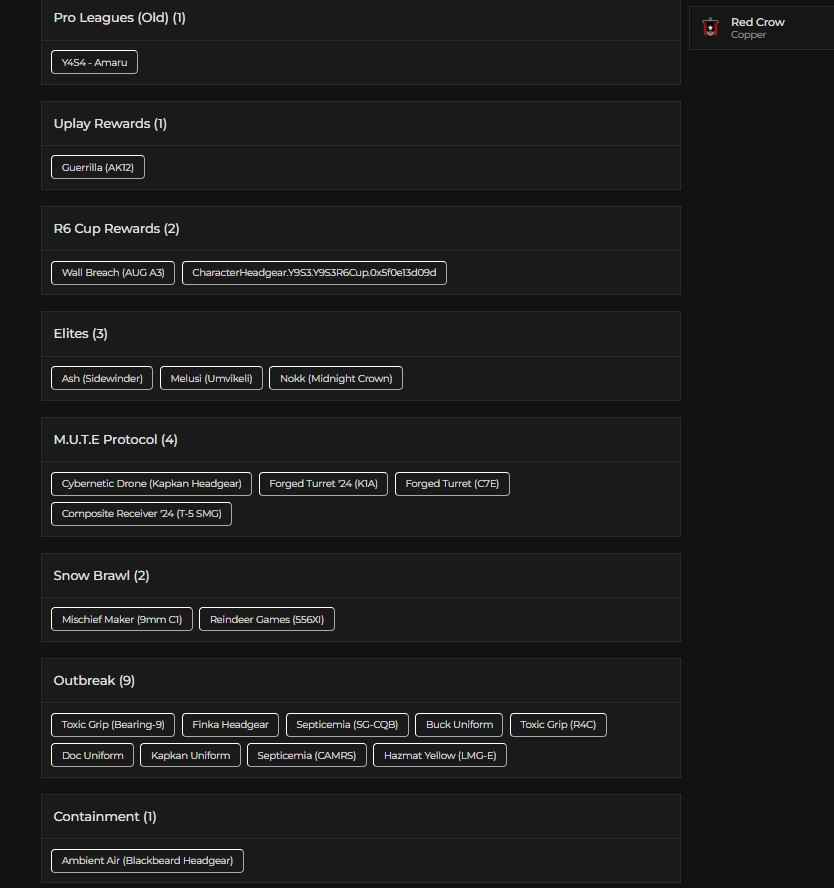
Task: Choose the Melusi (Umvikeli) elite tag
Action: pyautogui.click(x=212, y=378)
